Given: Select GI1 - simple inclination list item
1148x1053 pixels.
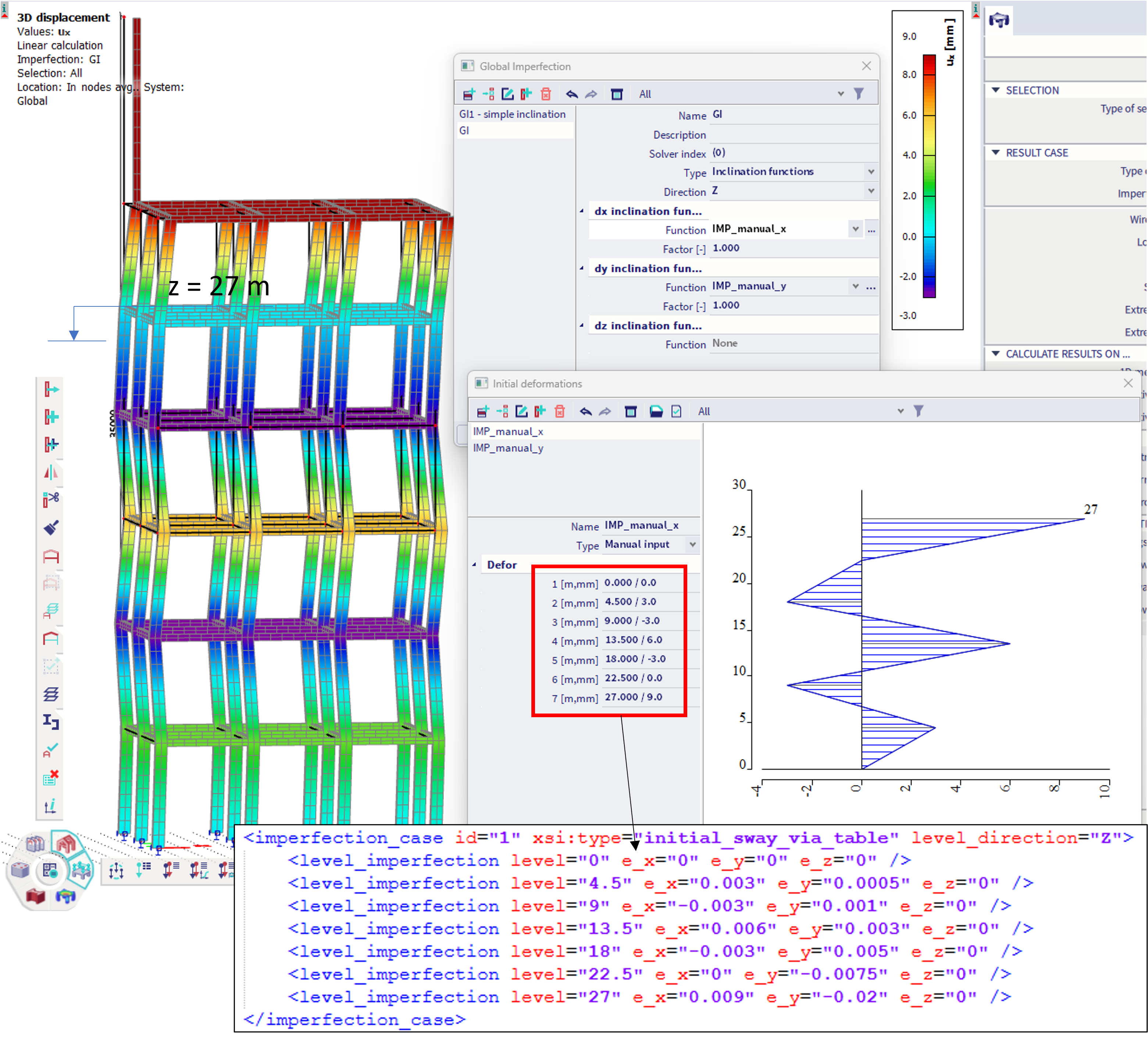Looking at the screenshot, I should [x=512, y=114].
